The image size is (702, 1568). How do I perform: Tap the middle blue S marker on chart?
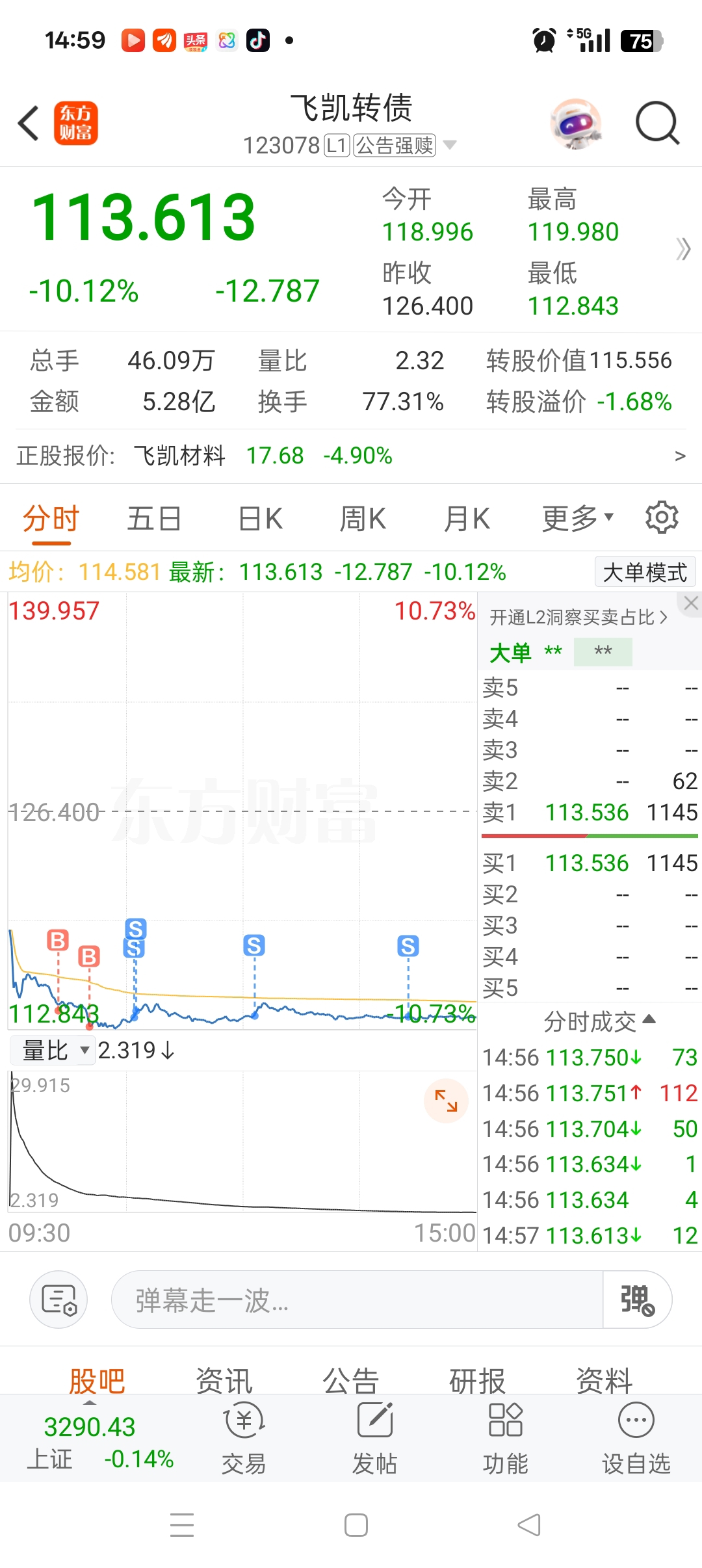pos(254,945)
